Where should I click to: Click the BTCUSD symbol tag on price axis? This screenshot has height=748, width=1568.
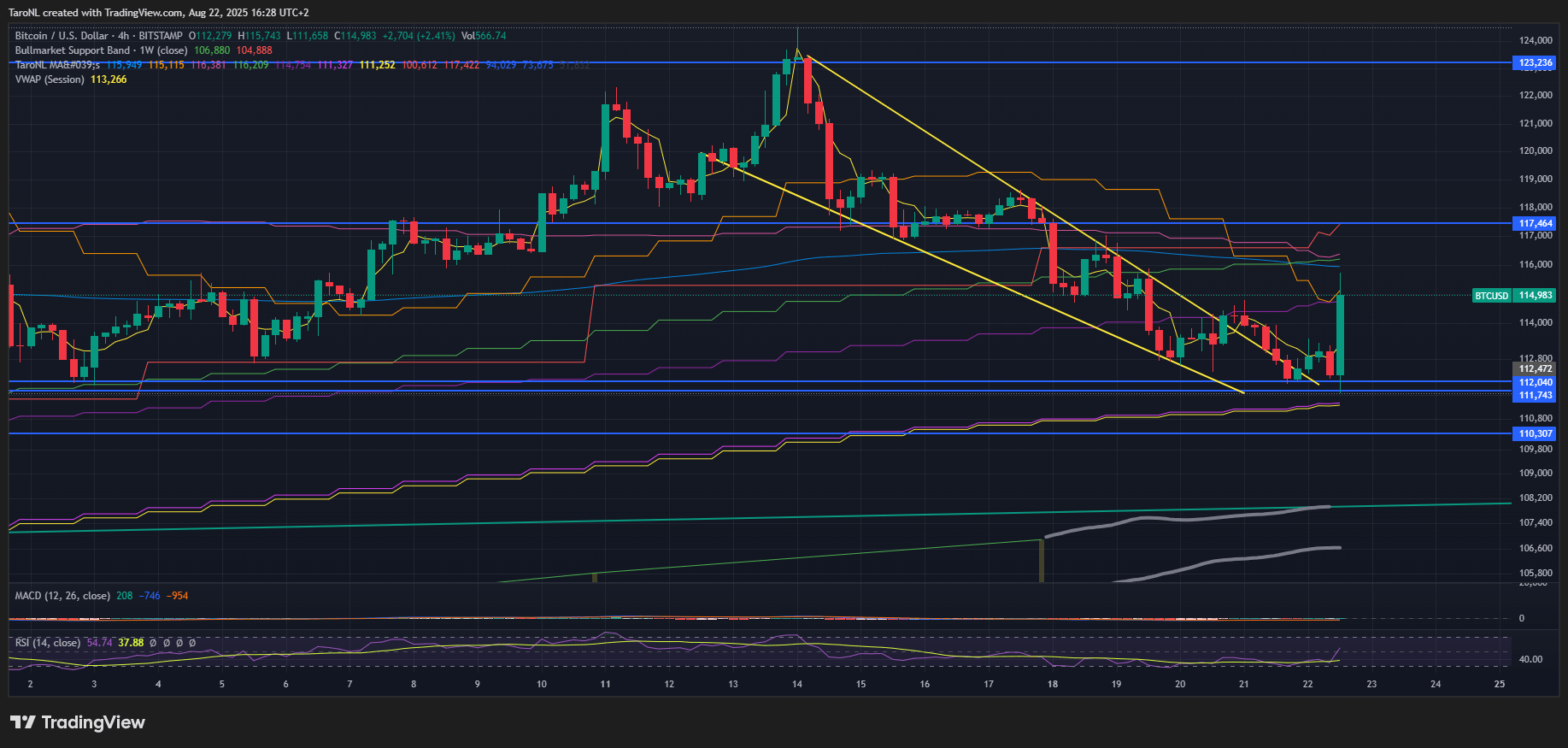pos(1492,296)
